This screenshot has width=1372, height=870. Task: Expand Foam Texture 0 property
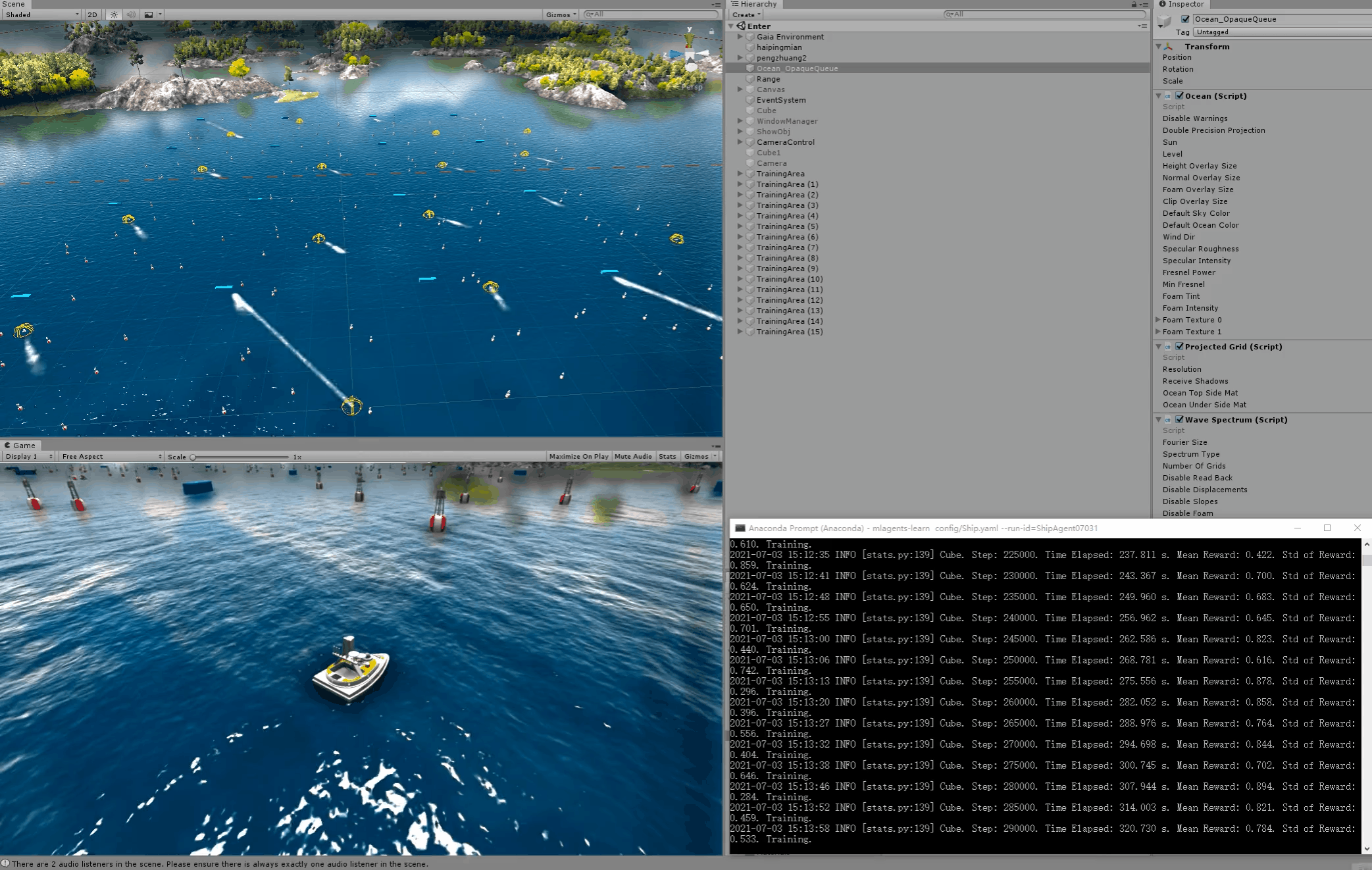pyautogui.click(x=1158, y=320)
